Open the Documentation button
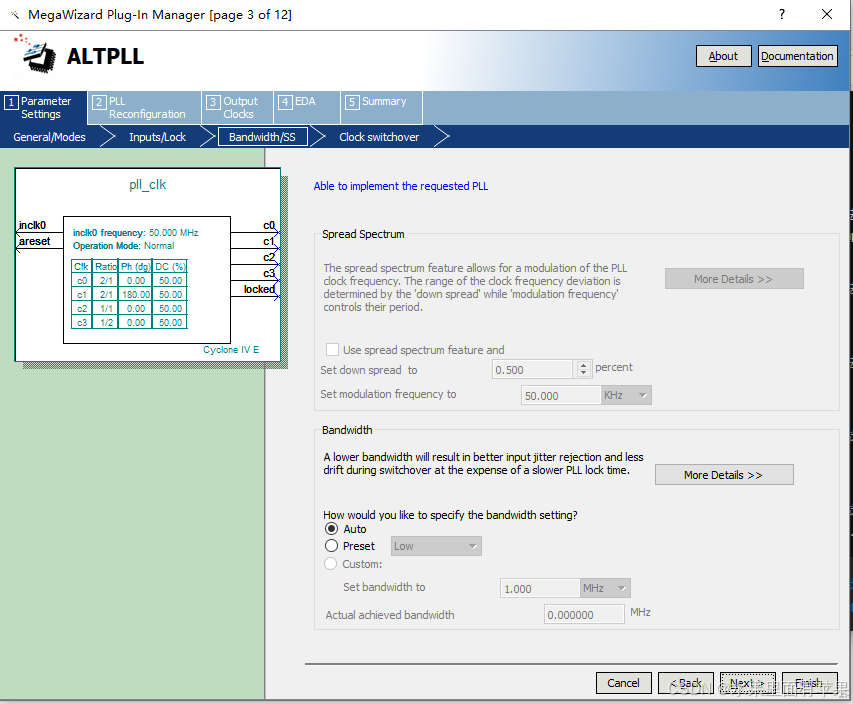This screenshot has height=704, width=853. (x=797, y=56)
